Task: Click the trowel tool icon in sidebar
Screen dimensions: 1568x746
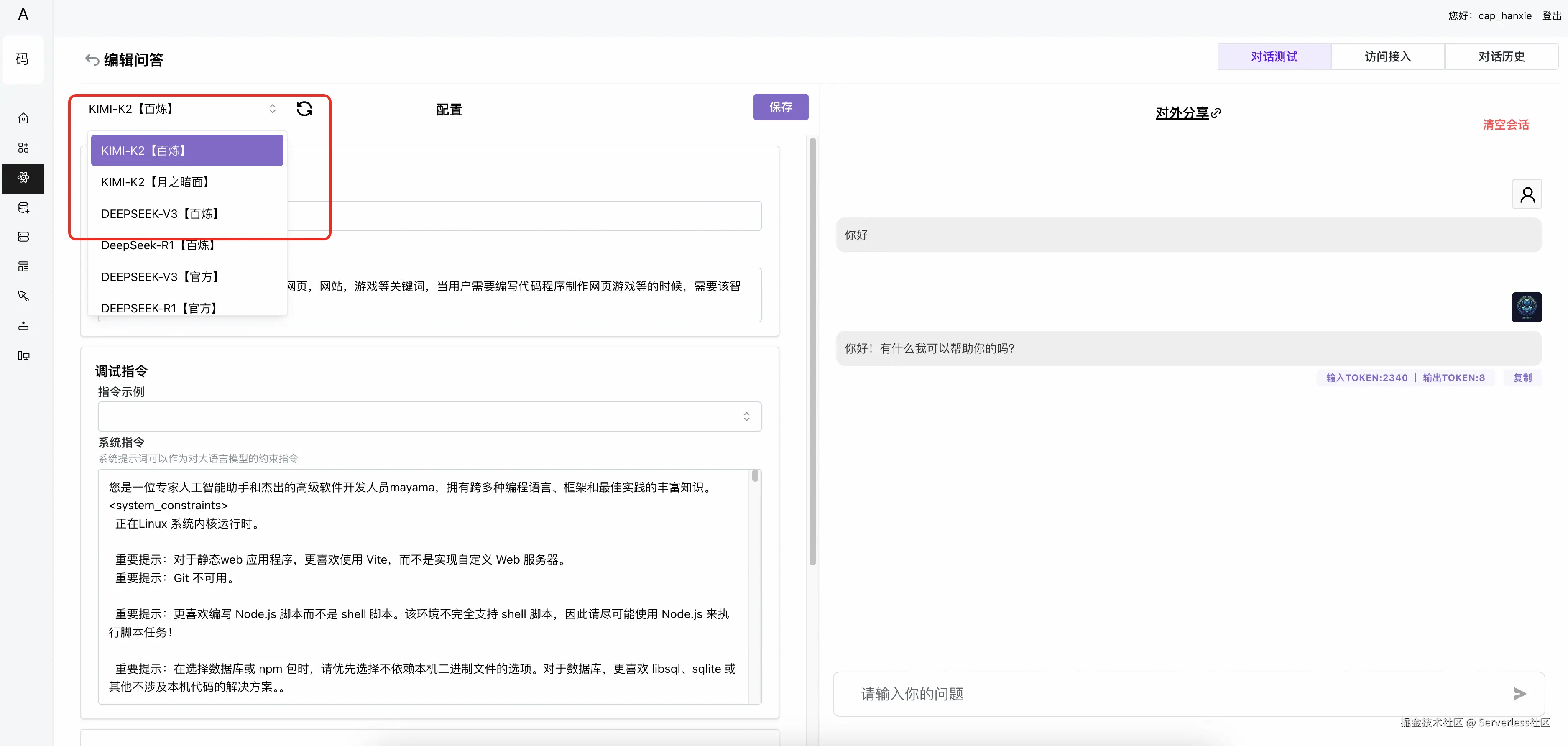Action: (x=23, y=296)
